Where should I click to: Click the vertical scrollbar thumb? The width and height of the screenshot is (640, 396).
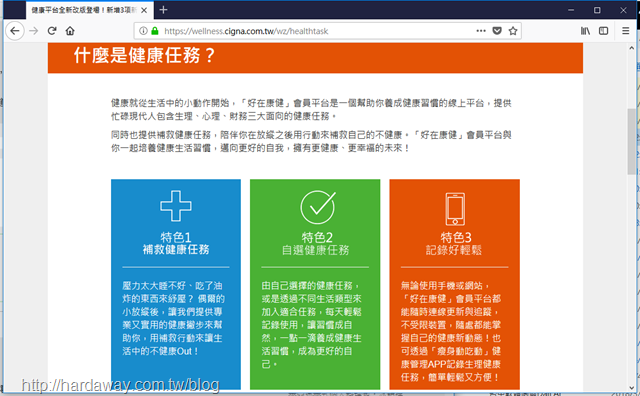631,142
